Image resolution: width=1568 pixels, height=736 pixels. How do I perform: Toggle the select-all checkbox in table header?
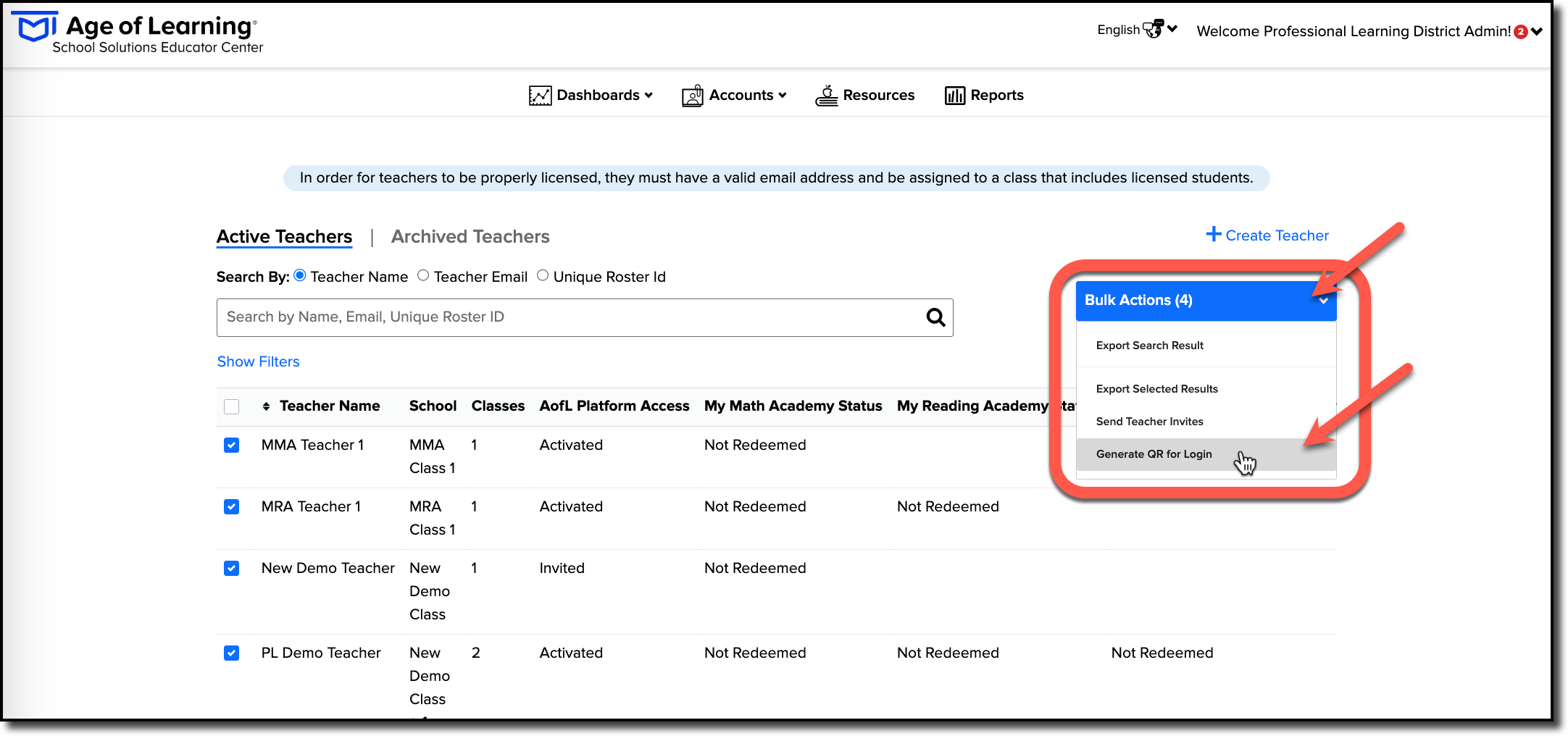point(232,406)
